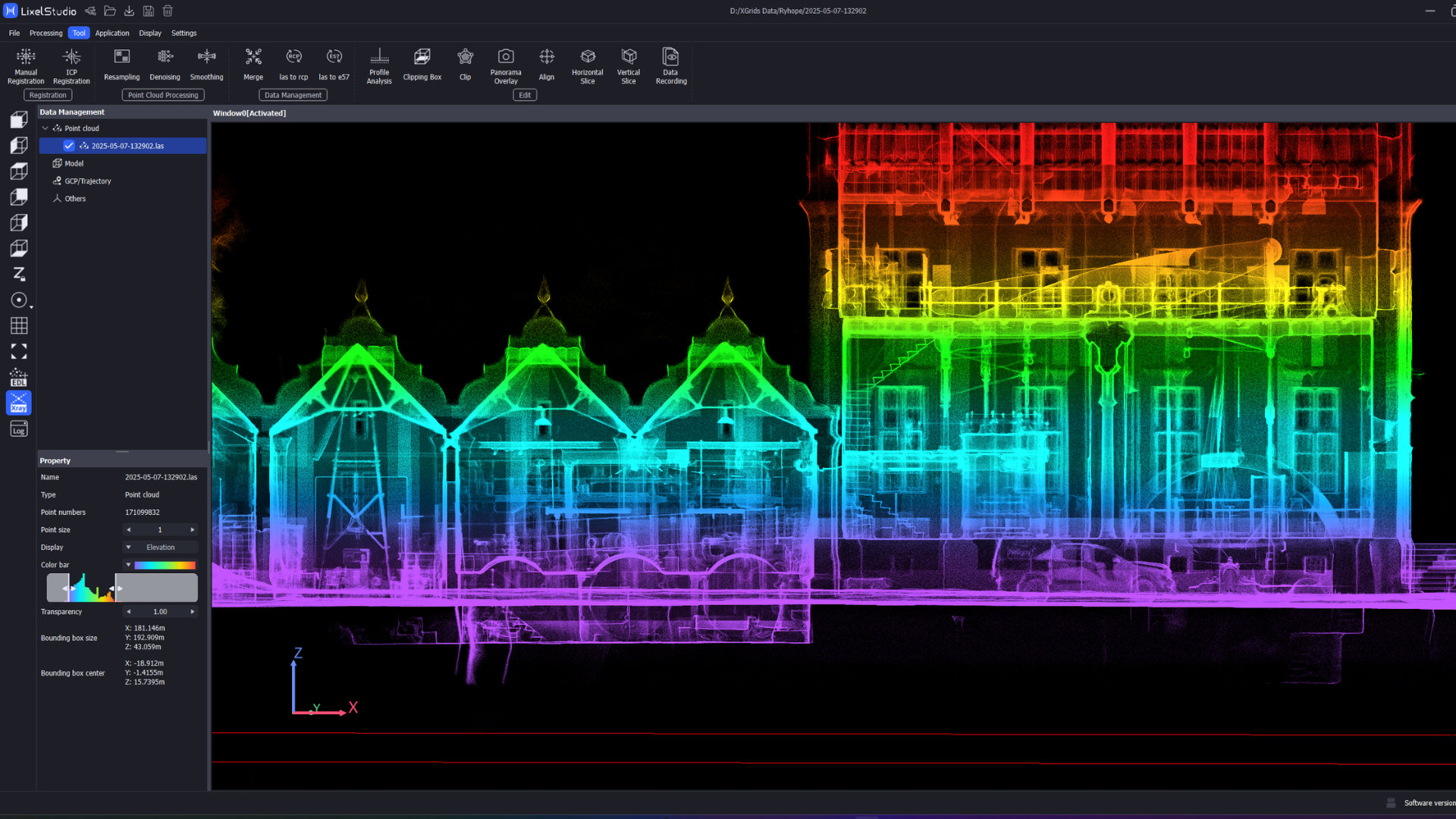Toggle the fullscreen view icon in the sidebar
This screenshot has height=819, width=1456.
pos(18,351)
